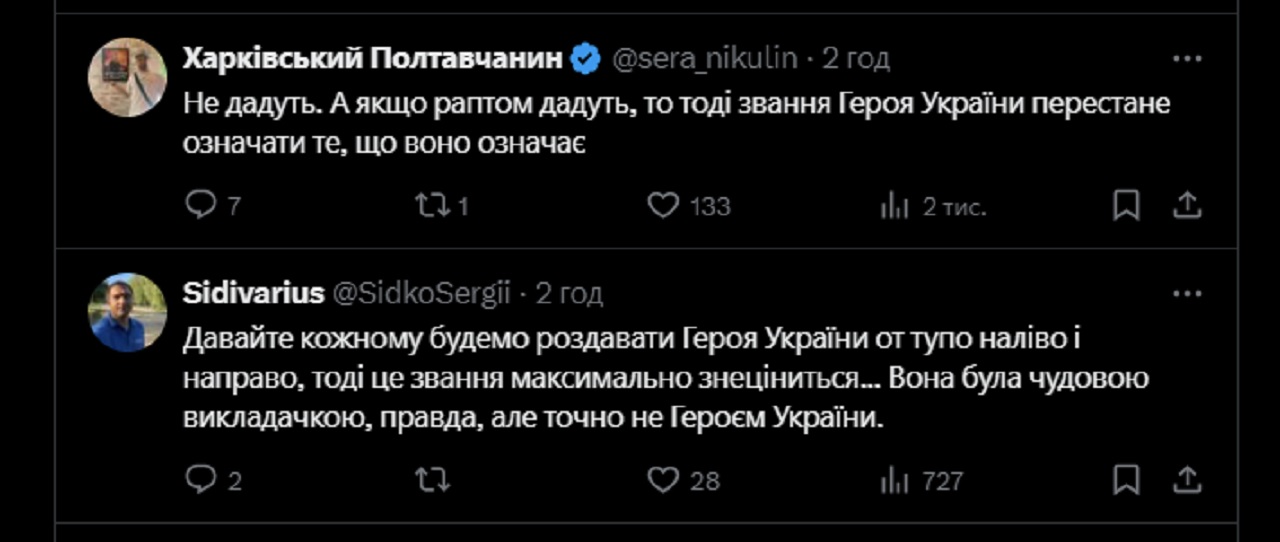Click the verified badge next to Полтавчанин
The width and height of the screenshot is (1280, 542).
pos(586,60)
